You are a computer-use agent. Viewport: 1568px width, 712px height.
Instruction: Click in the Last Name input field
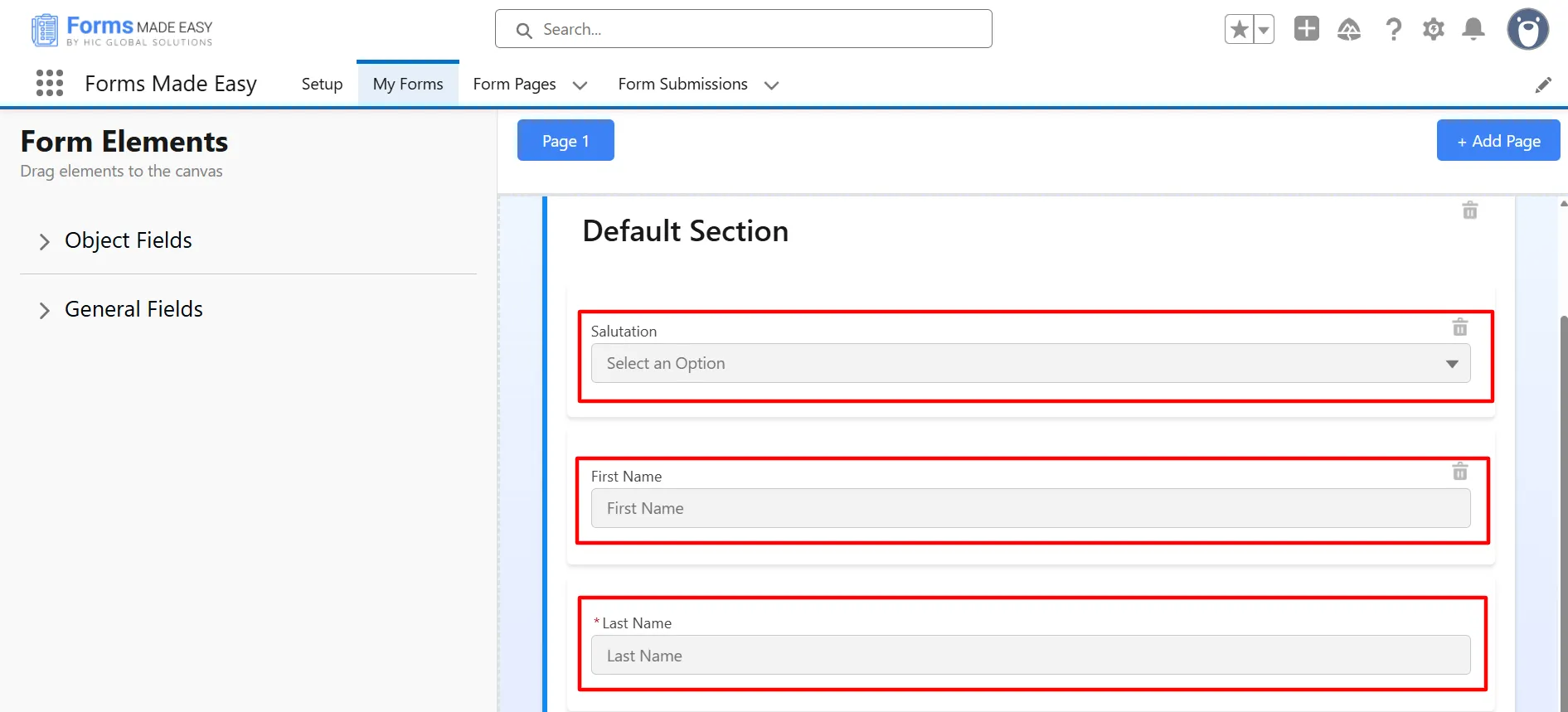[x=1030, y=656]
